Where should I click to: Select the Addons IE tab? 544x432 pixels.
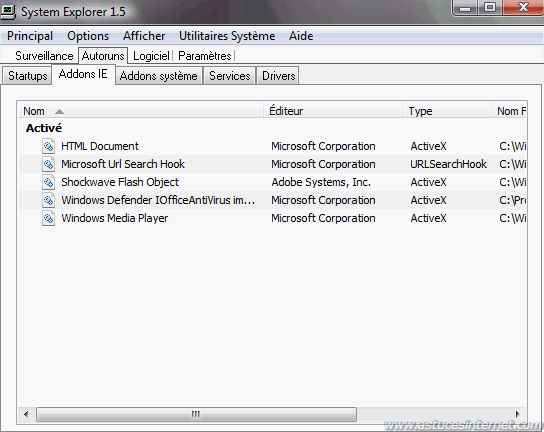point(83,74)
